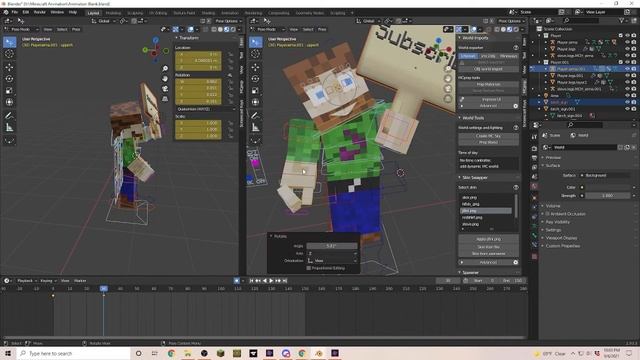
Task: Switch to the Layout workspace tab
Action: click(x=93, y=13)
